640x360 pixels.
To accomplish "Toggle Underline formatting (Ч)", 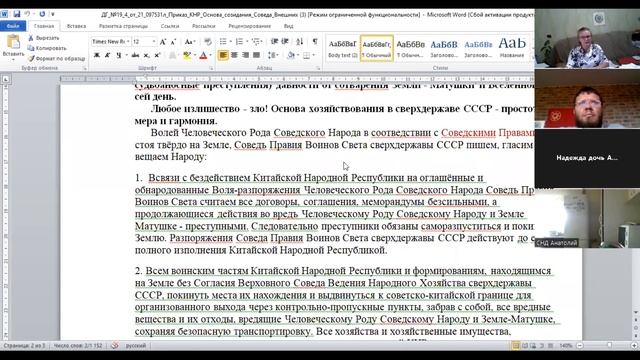I will 118,55.
